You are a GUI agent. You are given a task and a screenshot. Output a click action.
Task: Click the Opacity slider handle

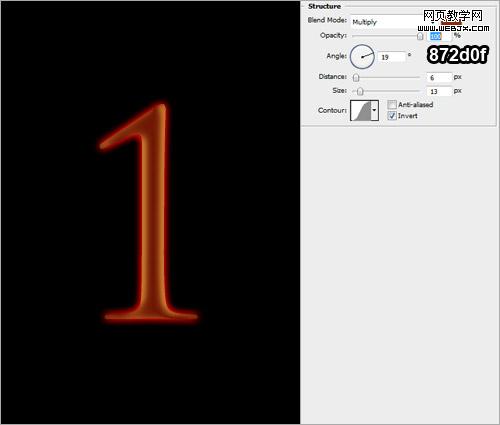[420, 36]
